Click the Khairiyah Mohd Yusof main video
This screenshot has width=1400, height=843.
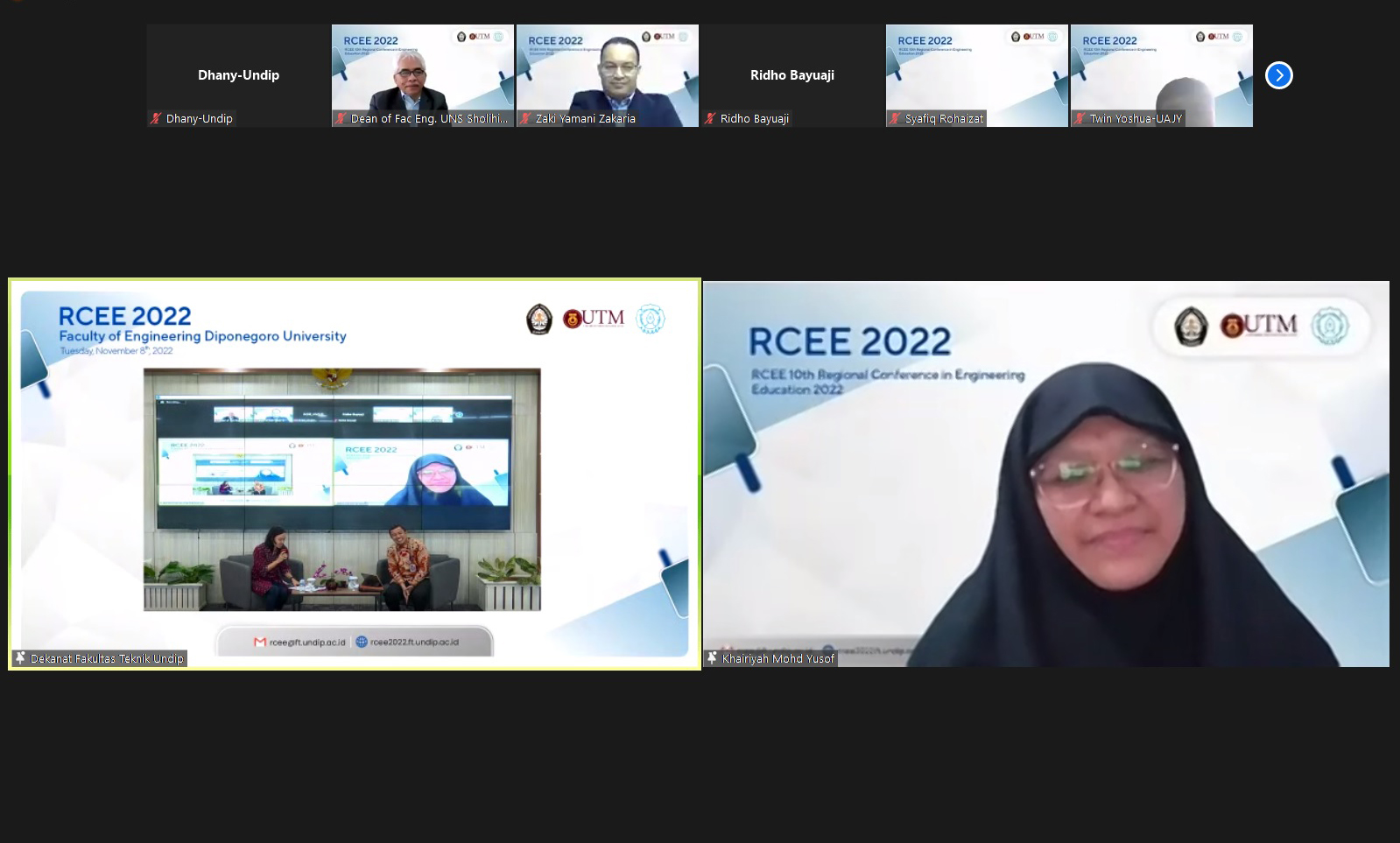(x=1045, y=474)
